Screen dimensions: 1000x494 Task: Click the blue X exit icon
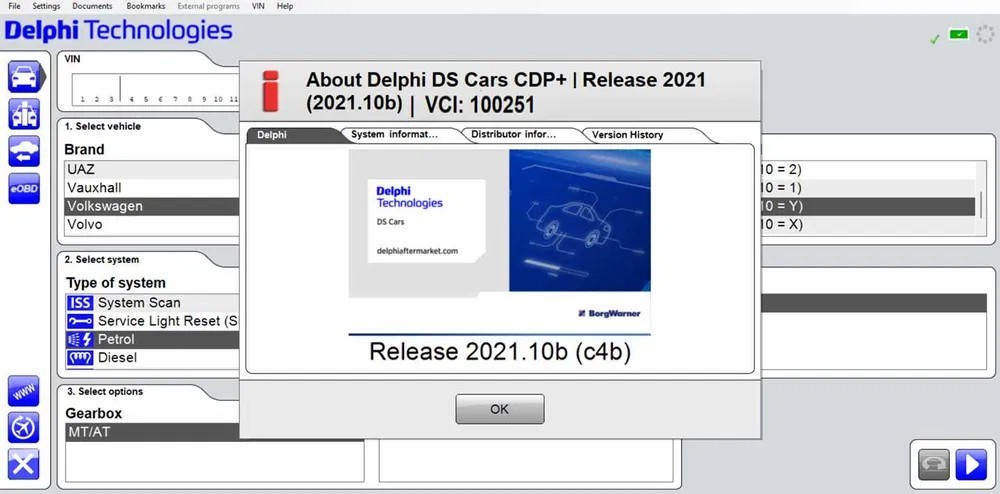point(24,464)
